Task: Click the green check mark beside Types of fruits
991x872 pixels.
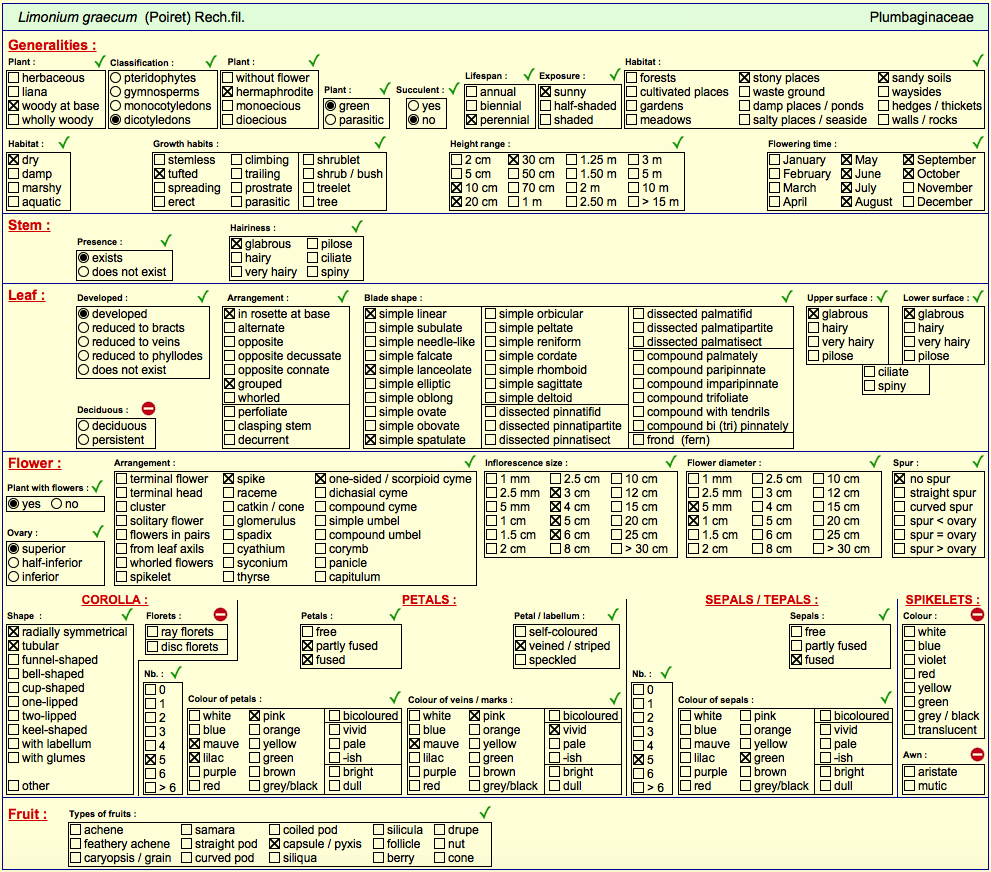Action: click(485, 813)
